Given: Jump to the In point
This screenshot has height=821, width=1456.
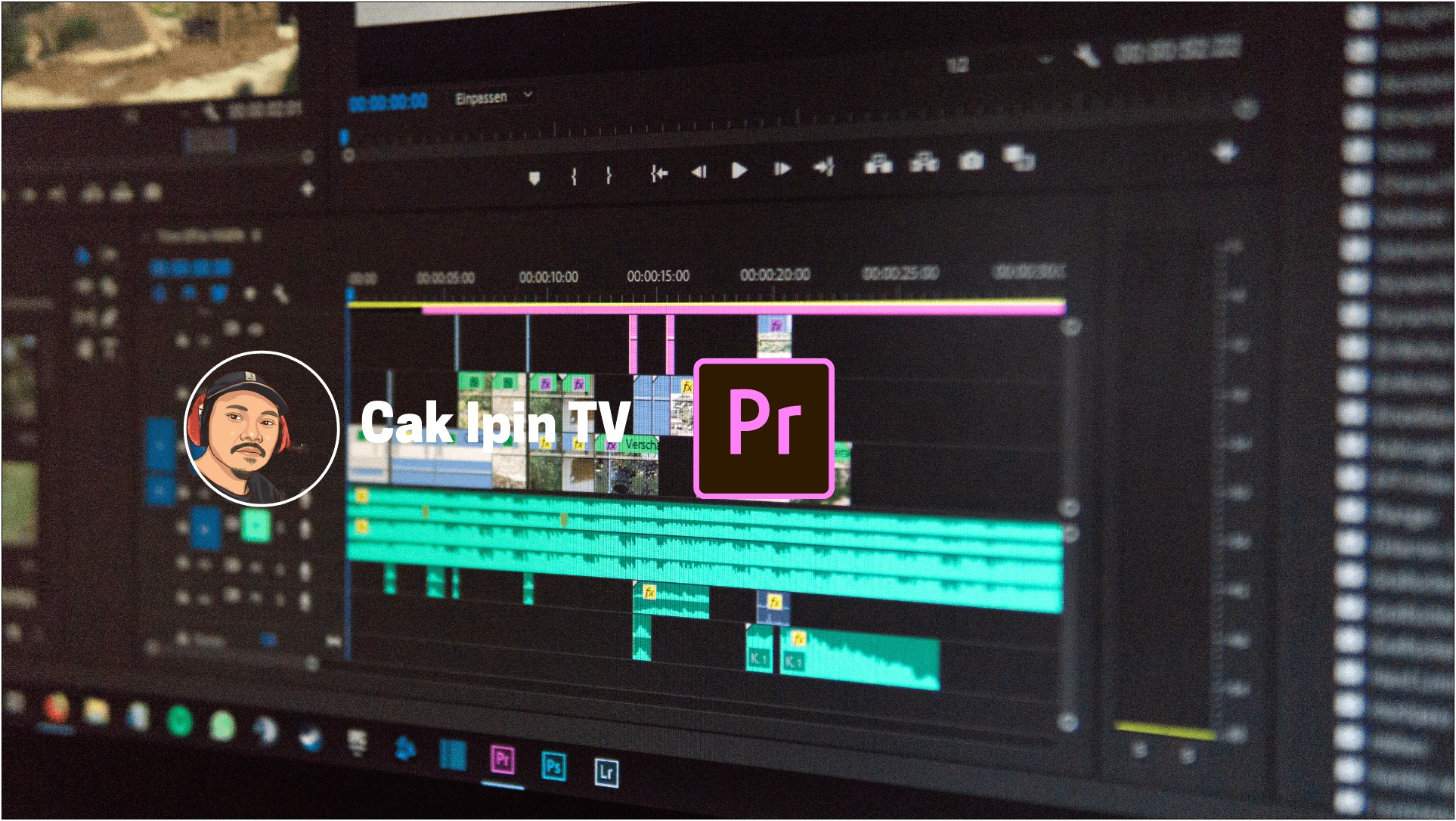Looking at the screenshot, I should point(658,174).
